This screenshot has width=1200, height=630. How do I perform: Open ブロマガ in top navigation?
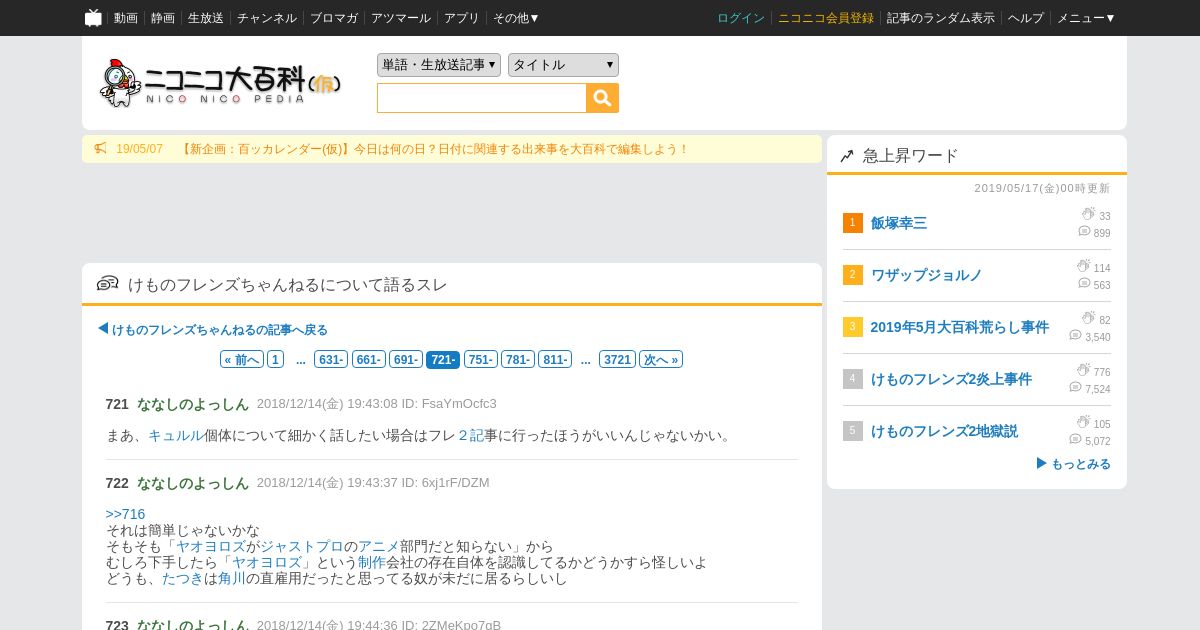click(x=334, y=18)
